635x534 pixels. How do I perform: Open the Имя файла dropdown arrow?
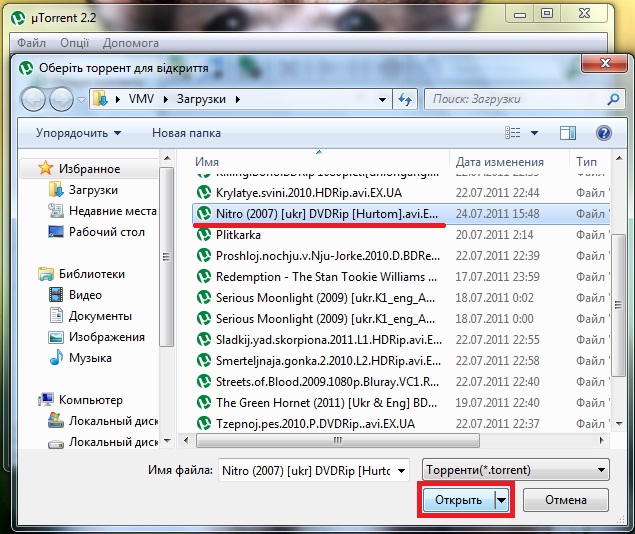pyautogui.click(x=401, y=470)
